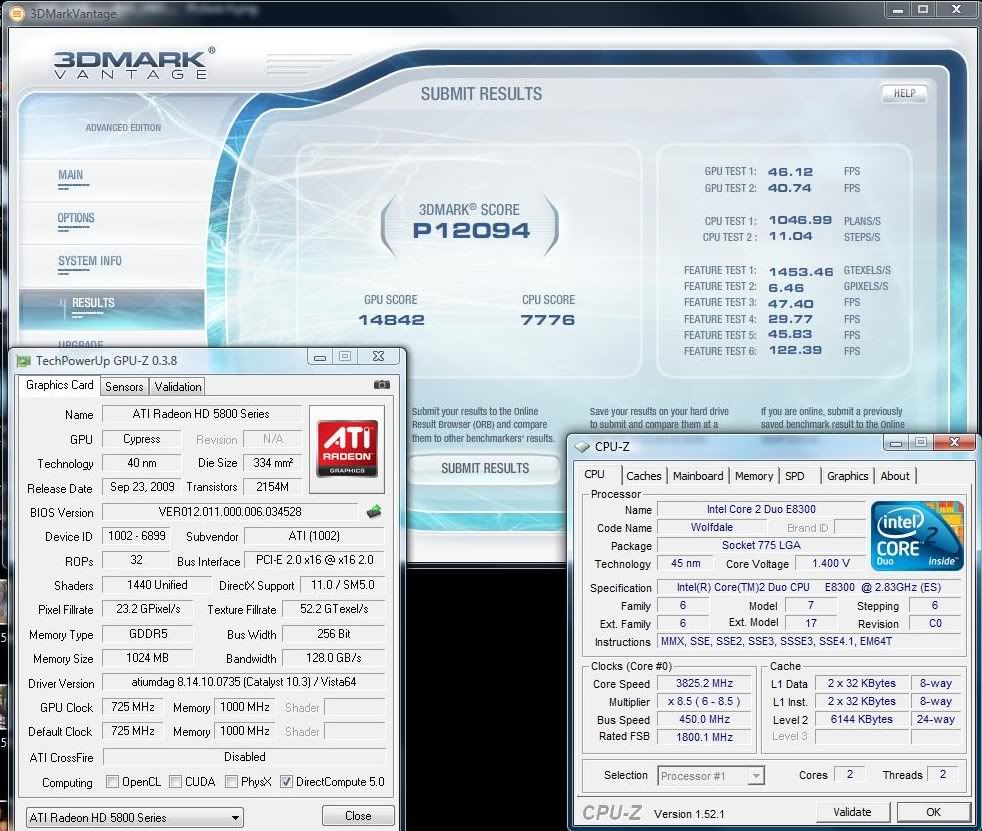Click the ATI Radeon logo in GPU-Z

[347, 449]
